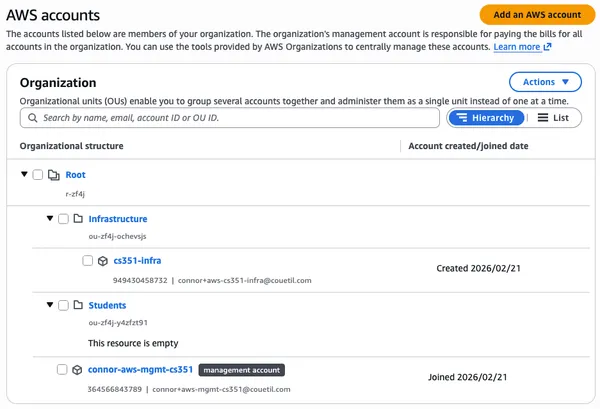Click the magnifier icon in search box
600x409 pixels.
pyautogui.click(x=33, y=118)
